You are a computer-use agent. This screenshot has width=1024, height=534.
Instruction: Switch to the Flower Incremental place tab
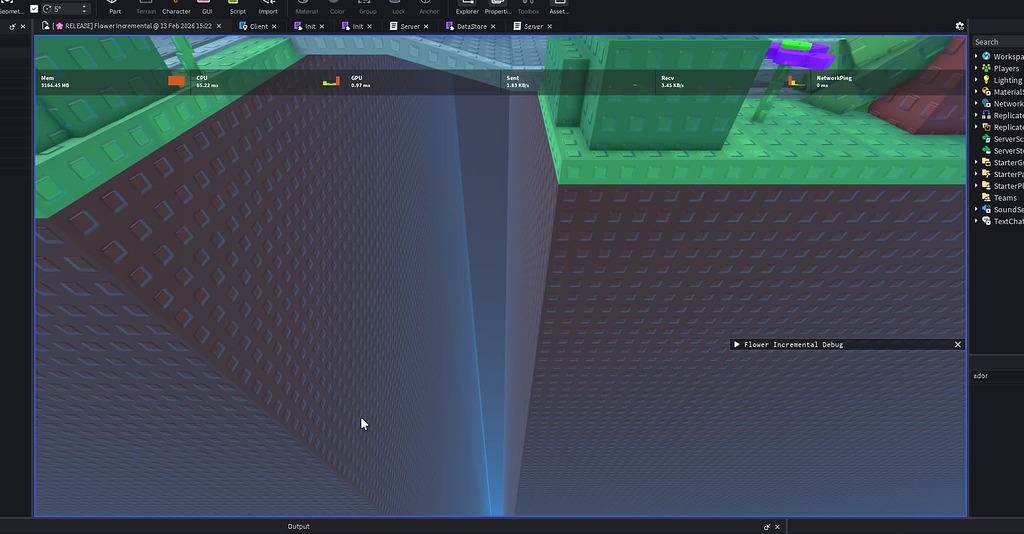point(131,26)
